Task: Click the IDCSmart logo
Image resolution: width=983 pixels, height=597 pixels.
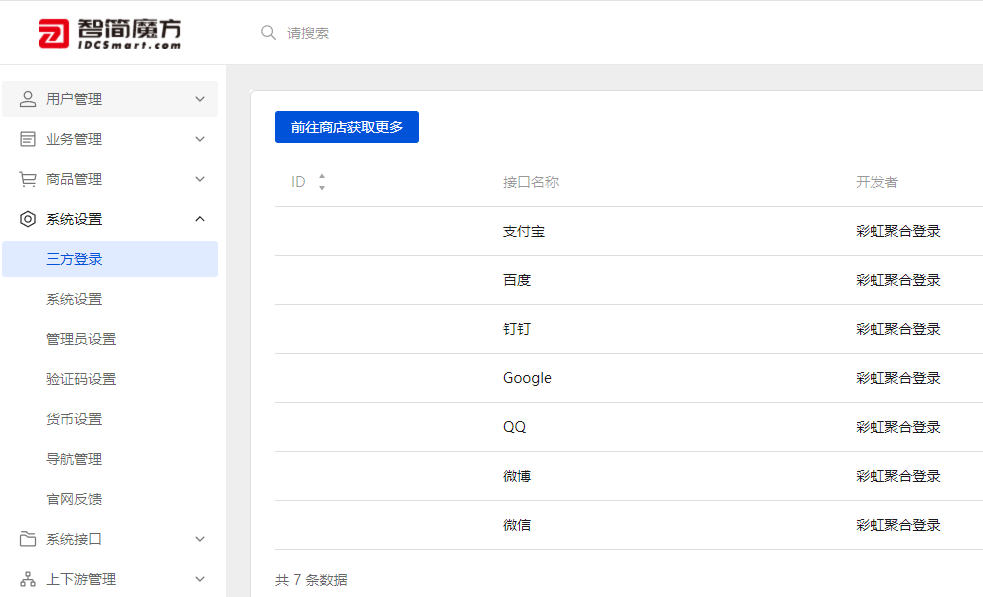Action: point(110,33)
